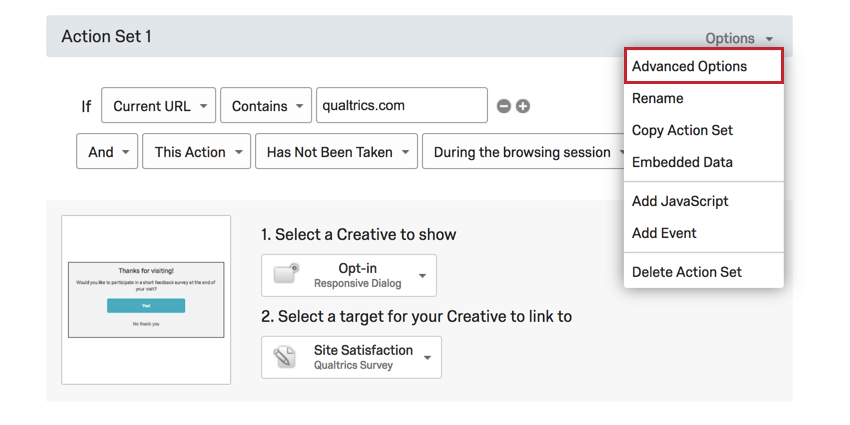Click the qualtrics.com URL text field
This screenshot has height=425, width=850.
point(401,105)
